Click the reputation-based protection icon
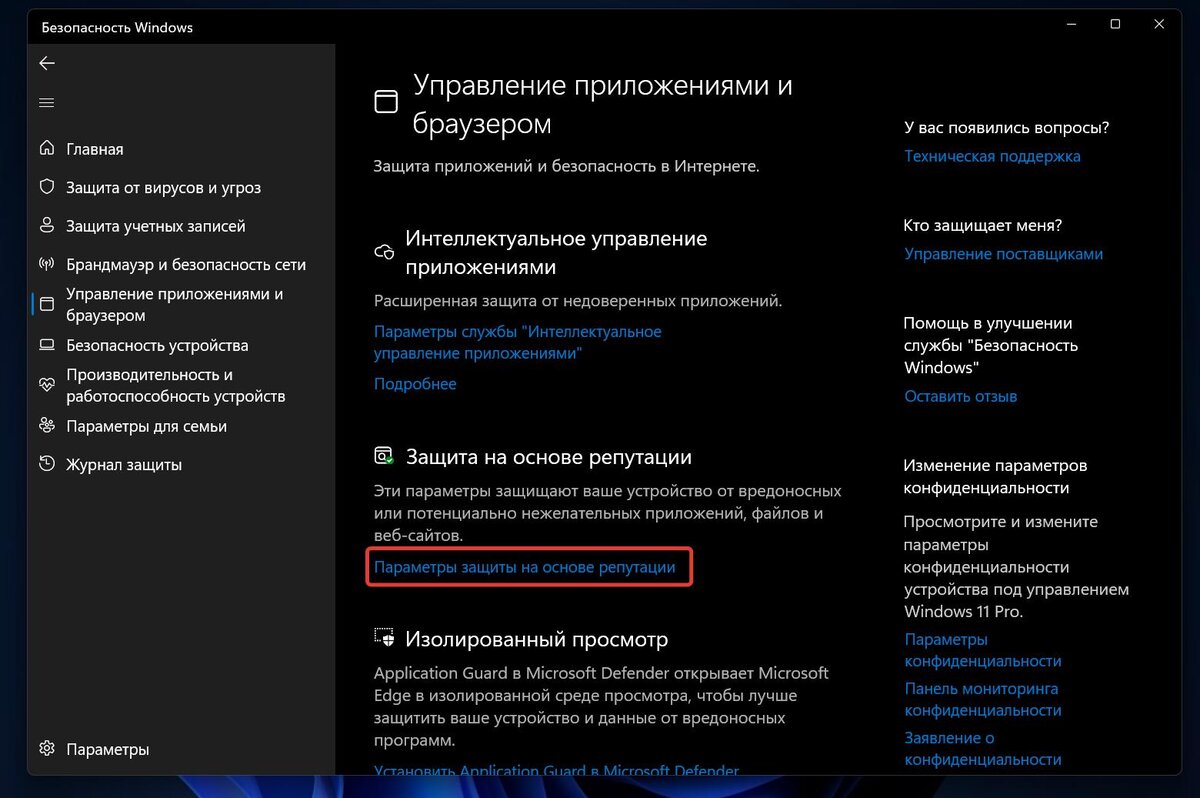Screen dimensions: 1200x798 384,456
